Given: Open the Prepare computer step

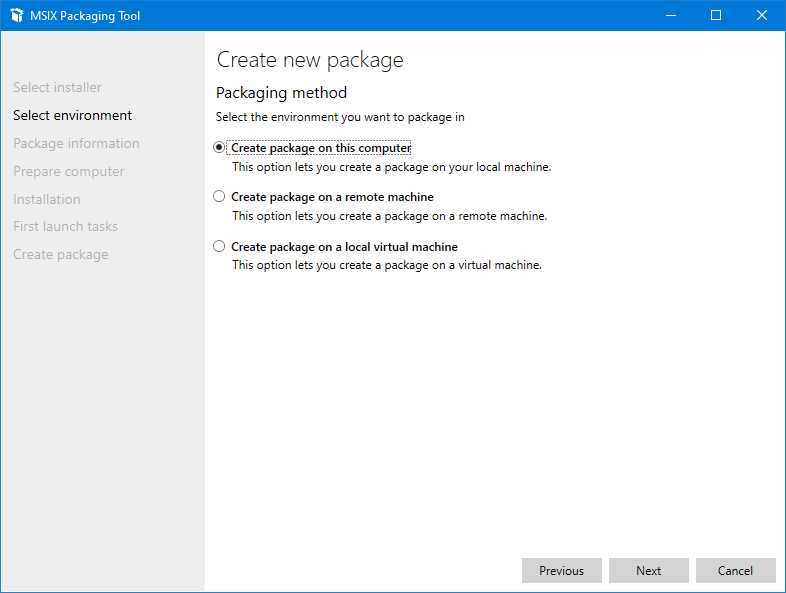Looking at the screenshot, I should [x=69, y=171].
